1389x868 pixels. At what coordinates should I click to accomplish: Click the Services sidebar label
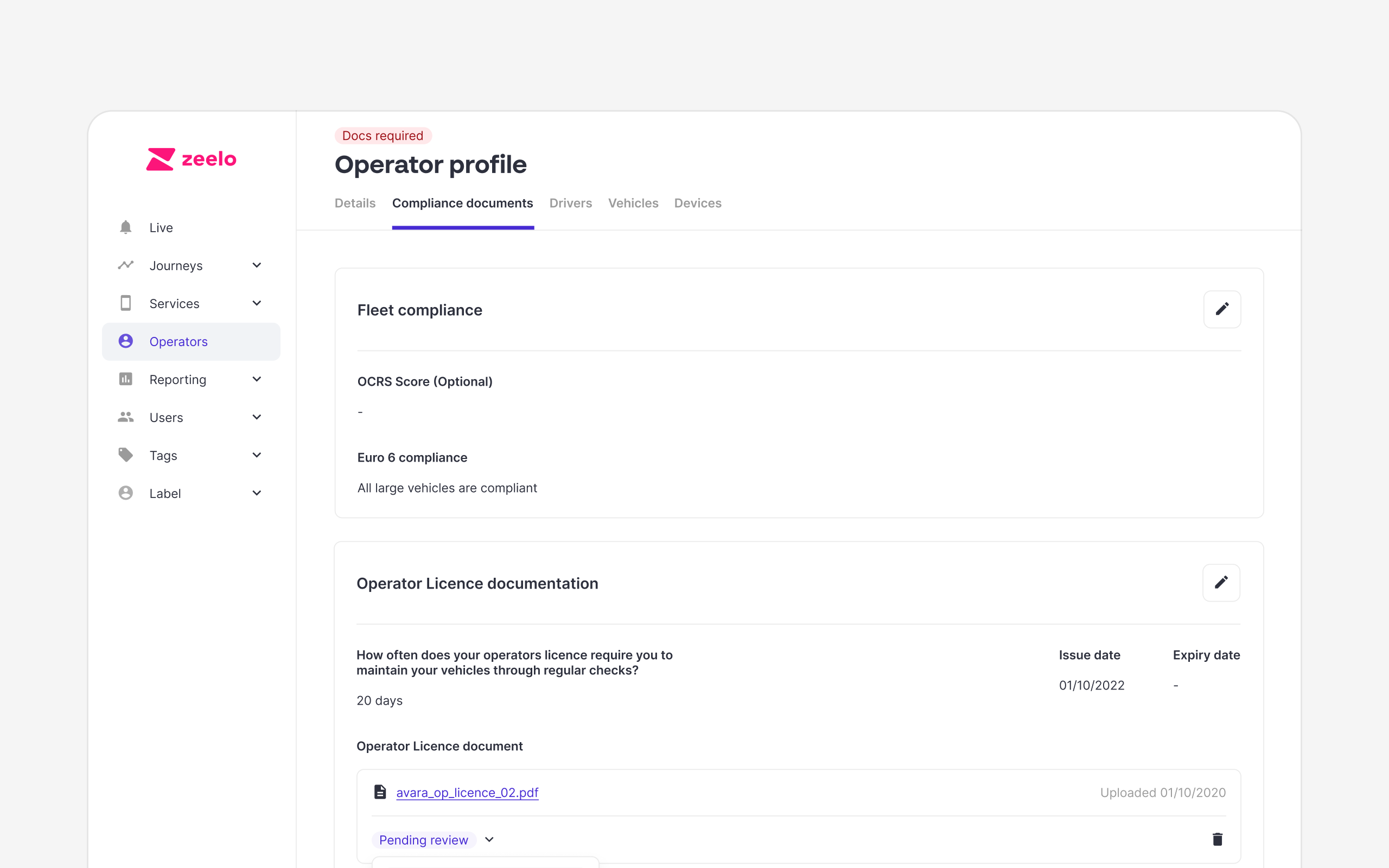tap(174, 304)
